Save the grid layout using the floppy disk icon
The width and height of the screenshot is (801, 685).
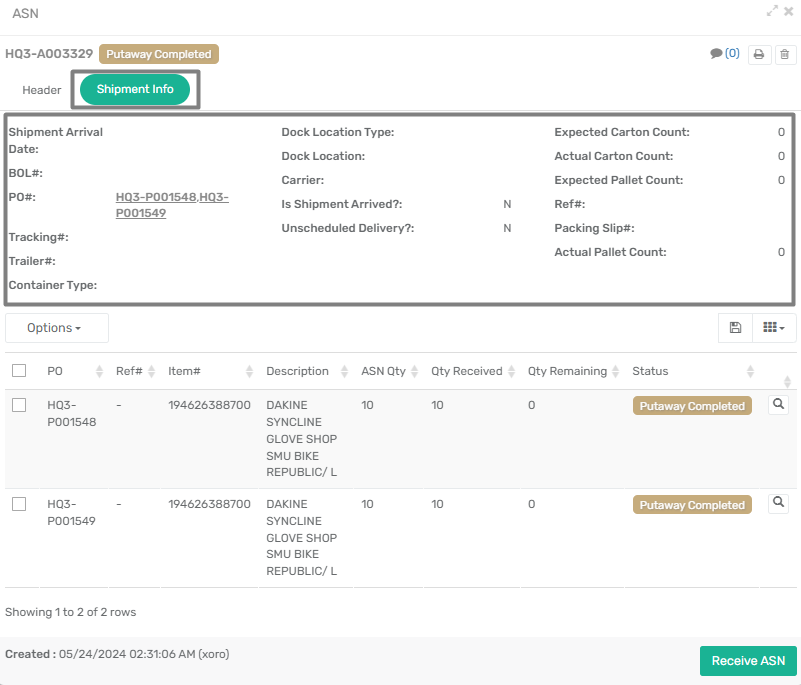(x=735, y=327)
